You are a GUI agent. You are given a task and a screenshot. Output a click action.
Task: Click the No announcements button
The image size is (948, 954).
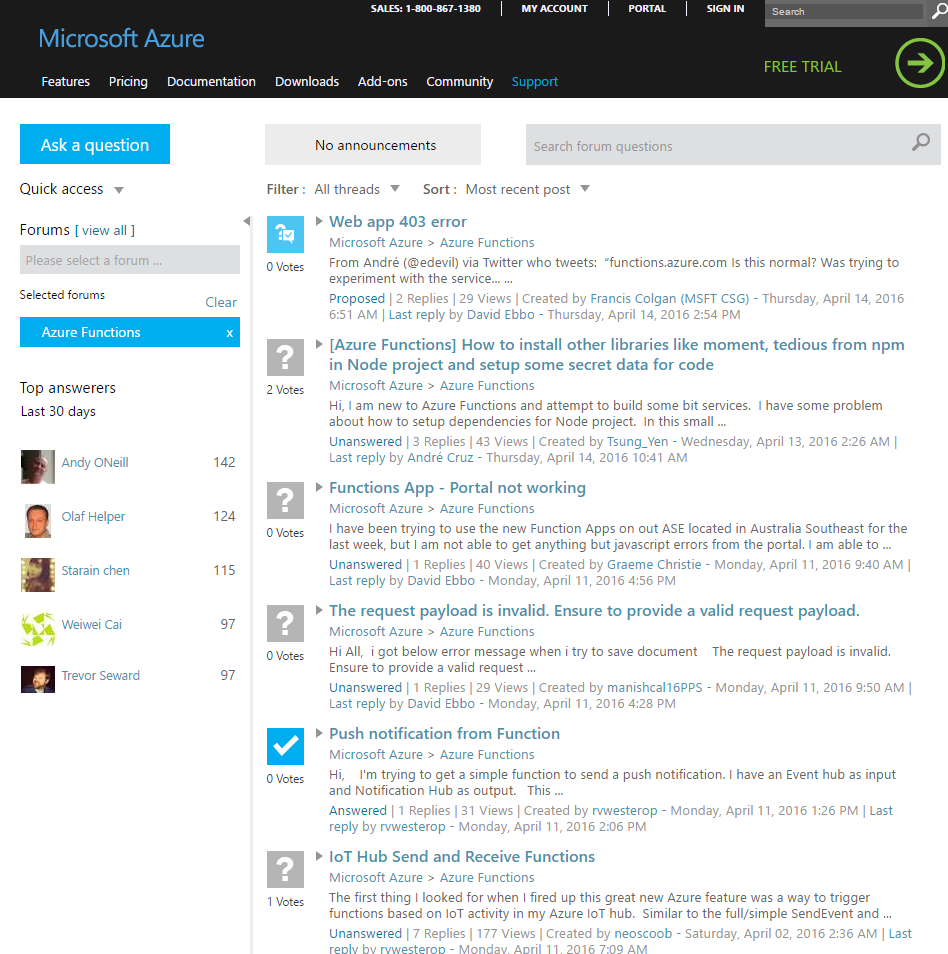pos(372,145)
